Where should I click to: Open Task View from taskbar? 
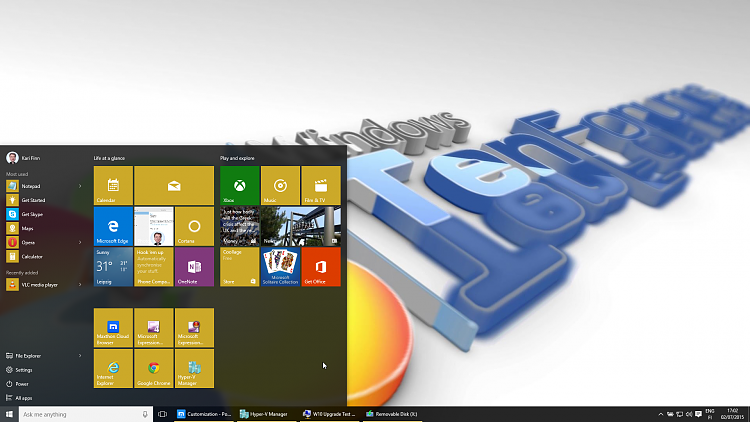point(163,414)
